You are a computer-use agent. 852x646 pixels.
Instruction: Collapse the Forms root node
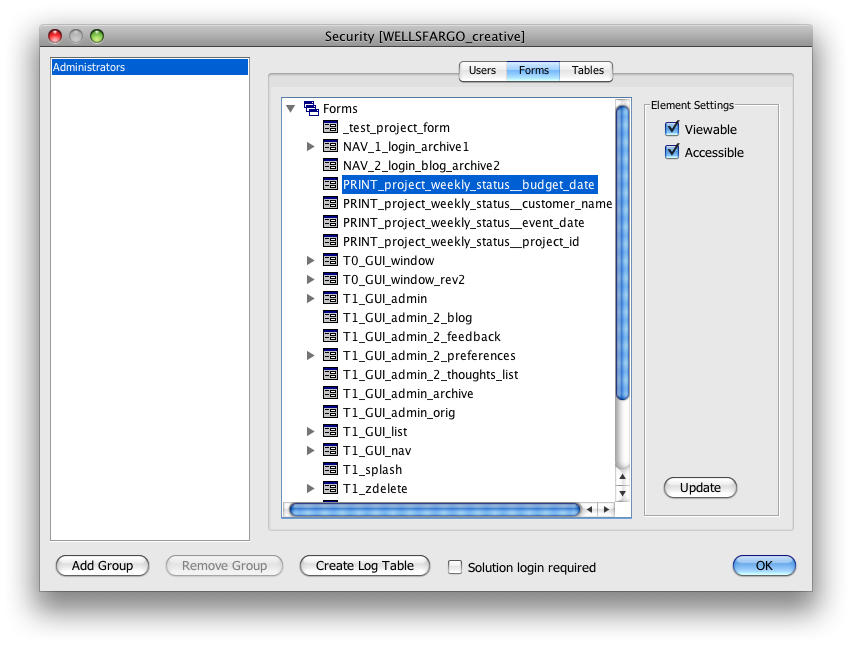click(291, 109)
